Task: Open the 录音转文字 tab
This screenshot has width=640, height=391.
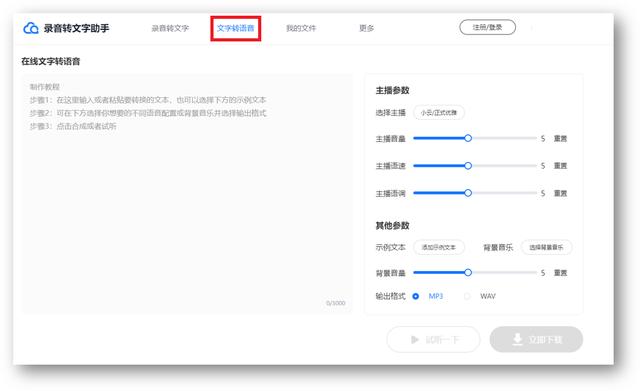Action: [x=170, y=28]
